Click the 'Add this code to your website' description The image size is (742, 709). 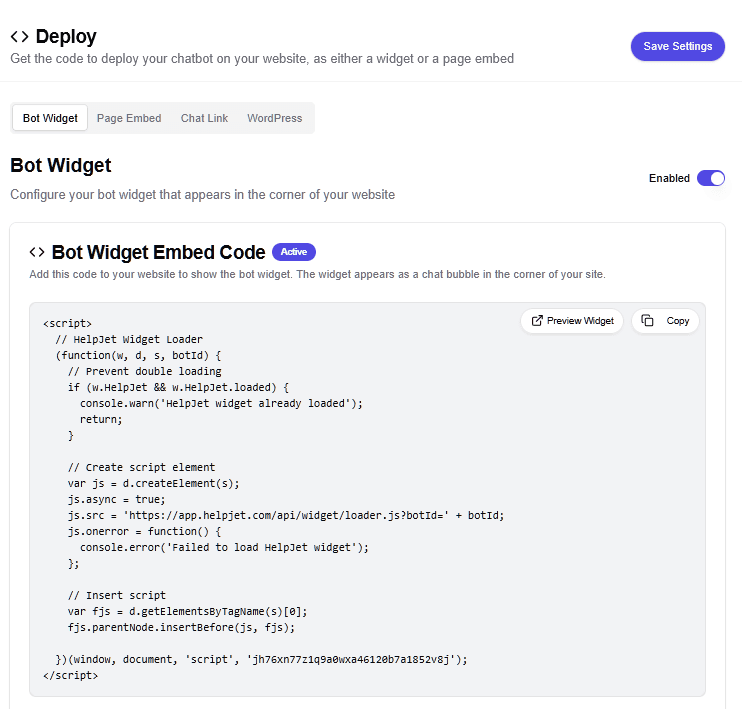coord(317,275)
